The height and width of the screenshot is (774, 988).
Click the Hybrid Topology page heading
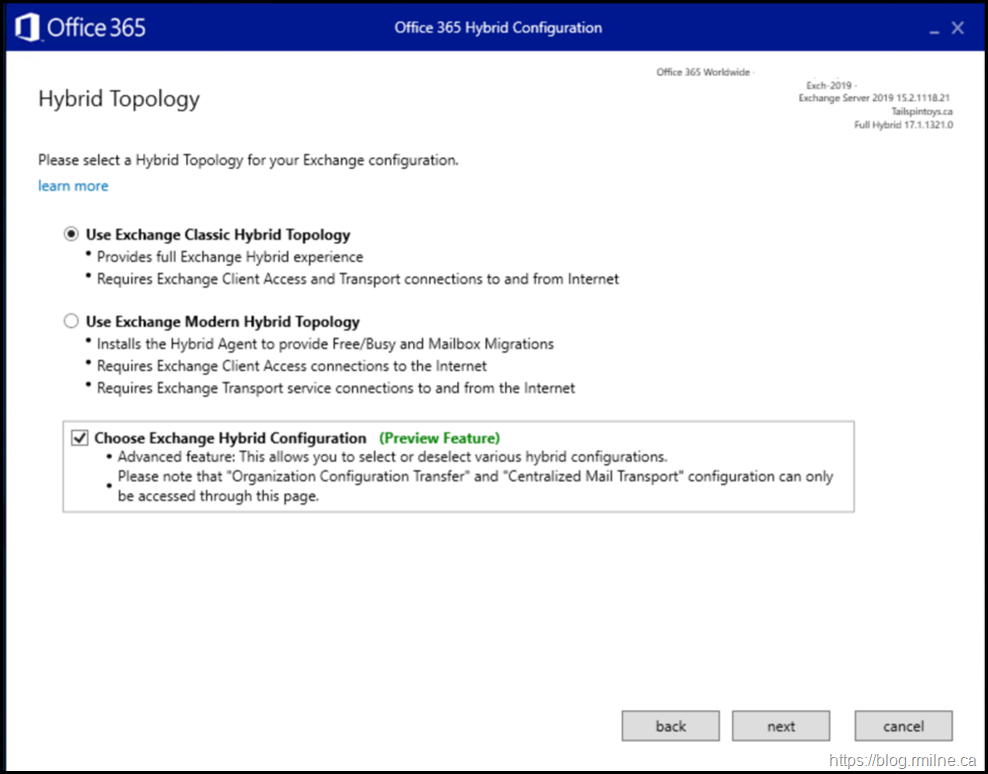(x=119, y=99)
